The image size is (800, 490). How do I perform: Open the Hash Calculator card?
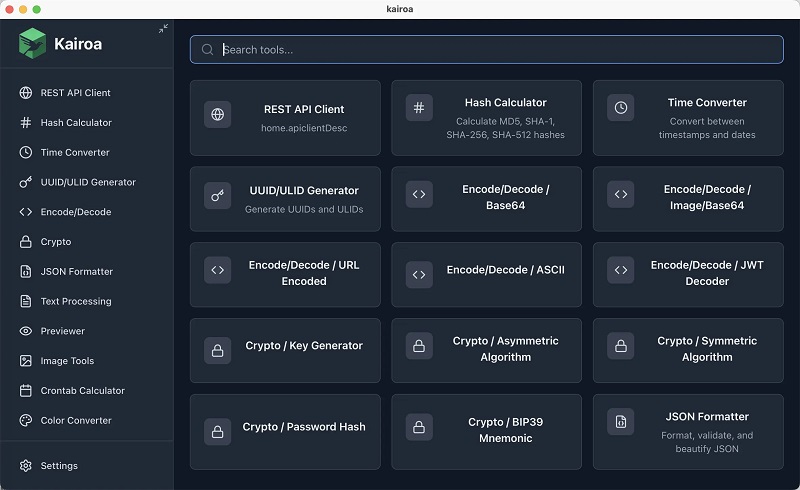pos(486,118)
